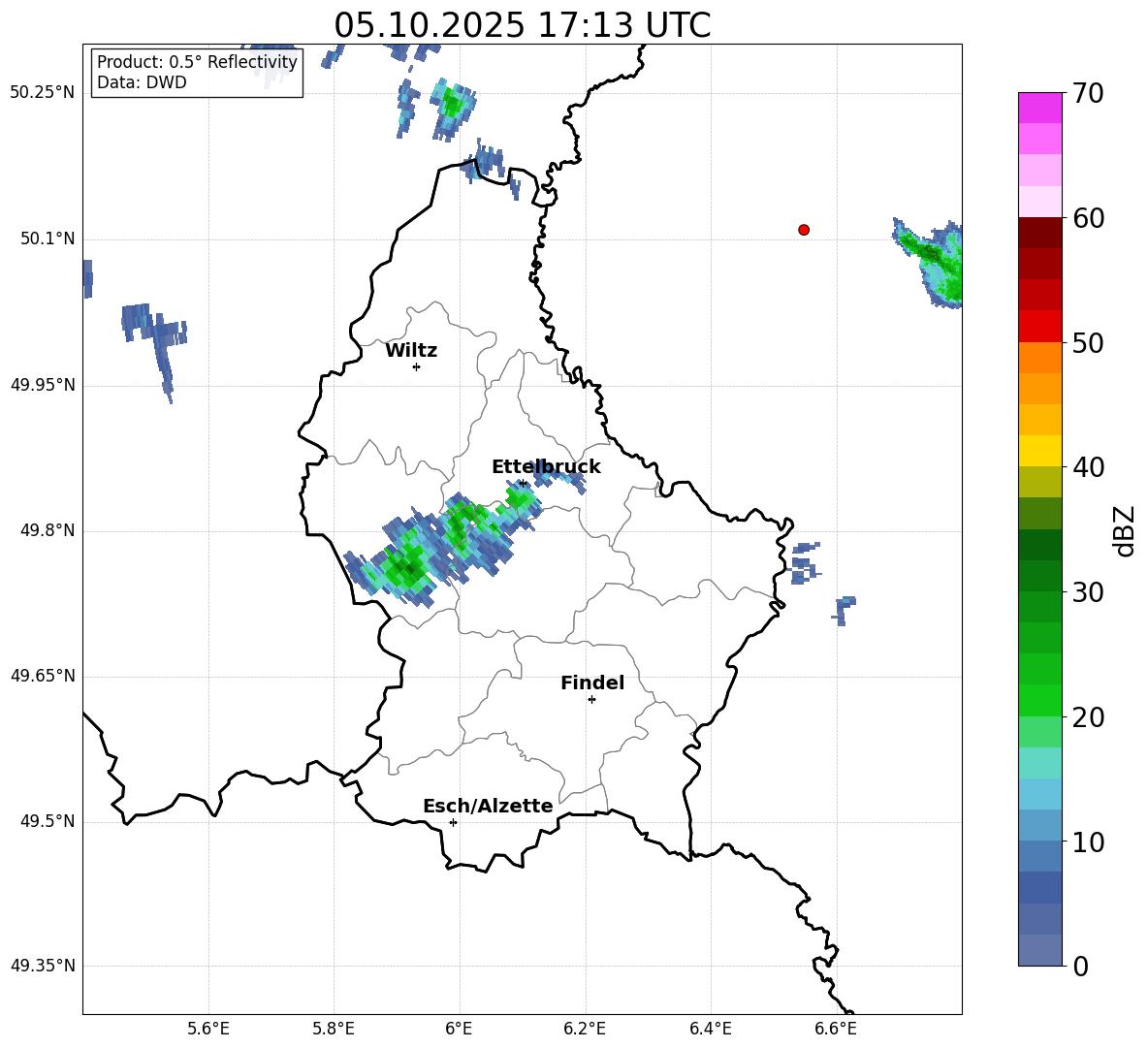
Task: Click the colorbar tick label 0
Action: tap(1081, 967)
